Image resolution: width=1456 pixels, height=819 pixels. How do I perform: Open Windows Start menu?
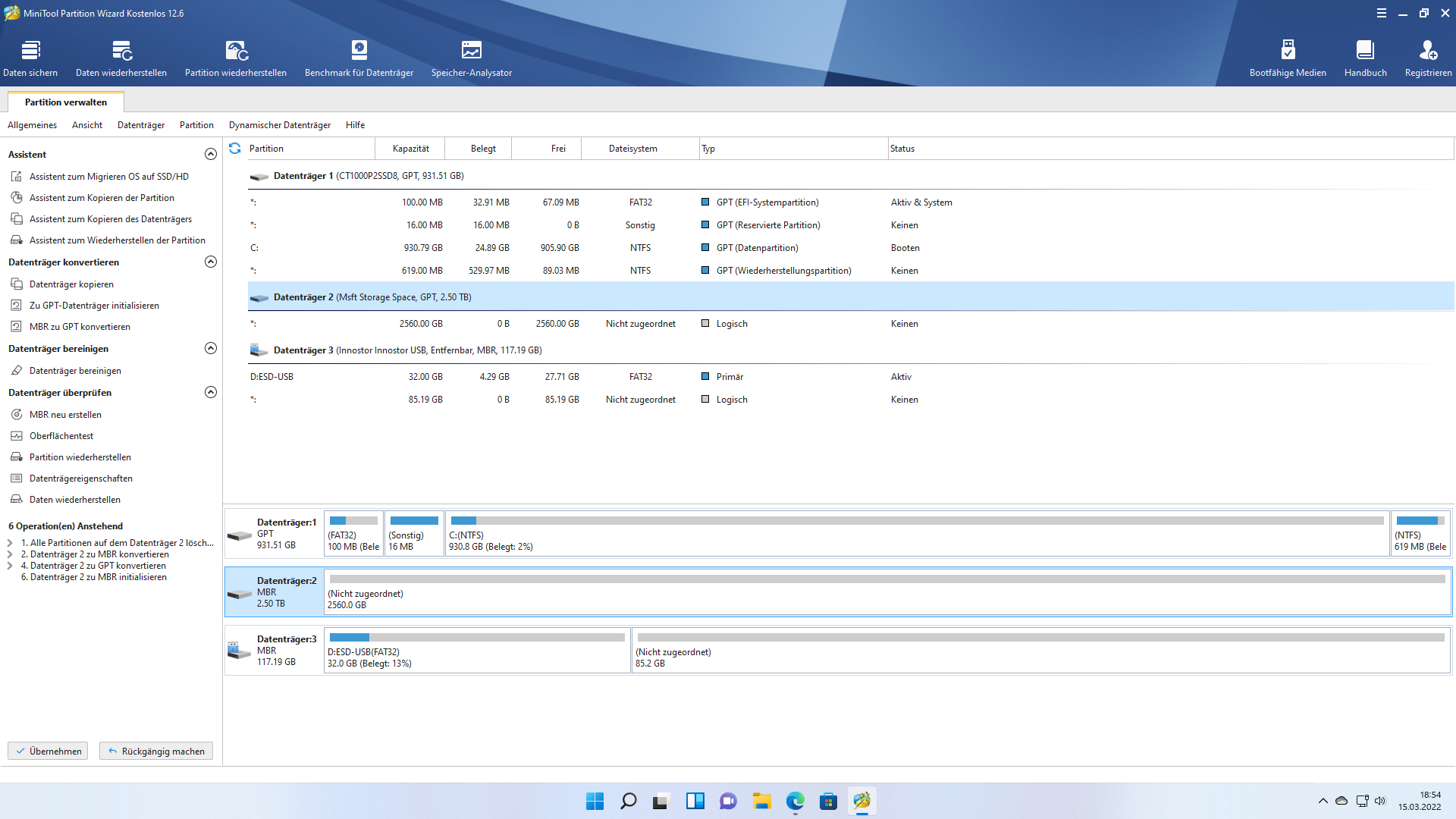click(x=595, y=801)
